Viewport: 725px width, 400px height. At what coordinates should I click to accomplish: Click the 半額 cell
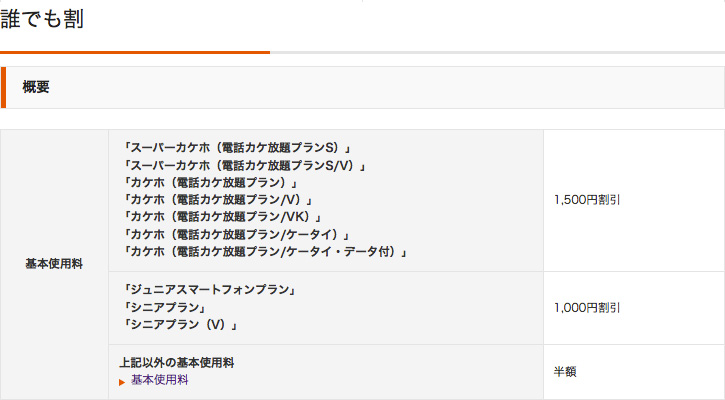pyautogui.click(x=565, y=372)
